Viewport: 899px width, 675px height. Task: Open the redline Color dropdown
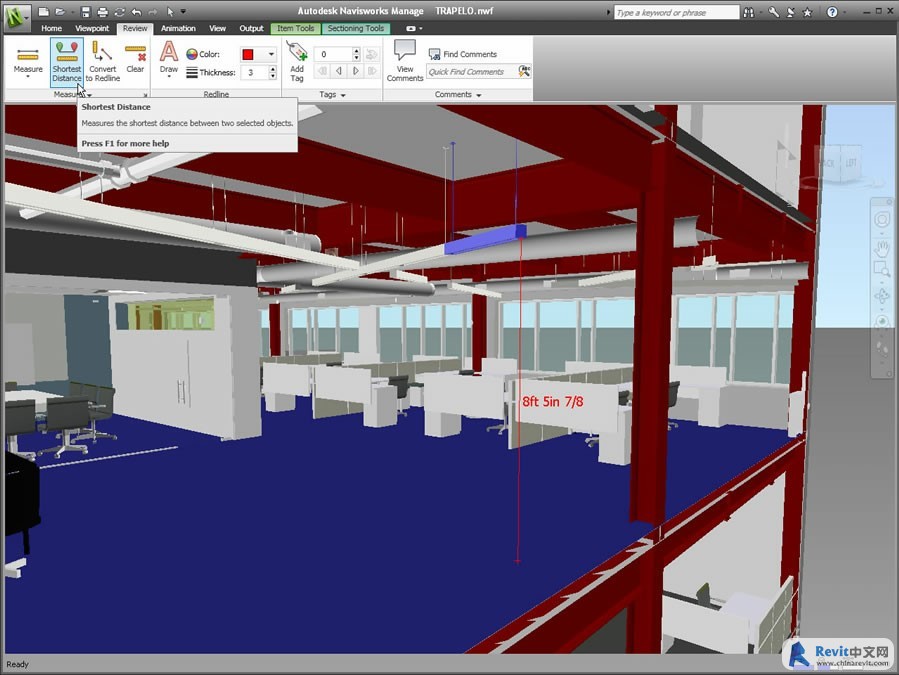point(270,54)
